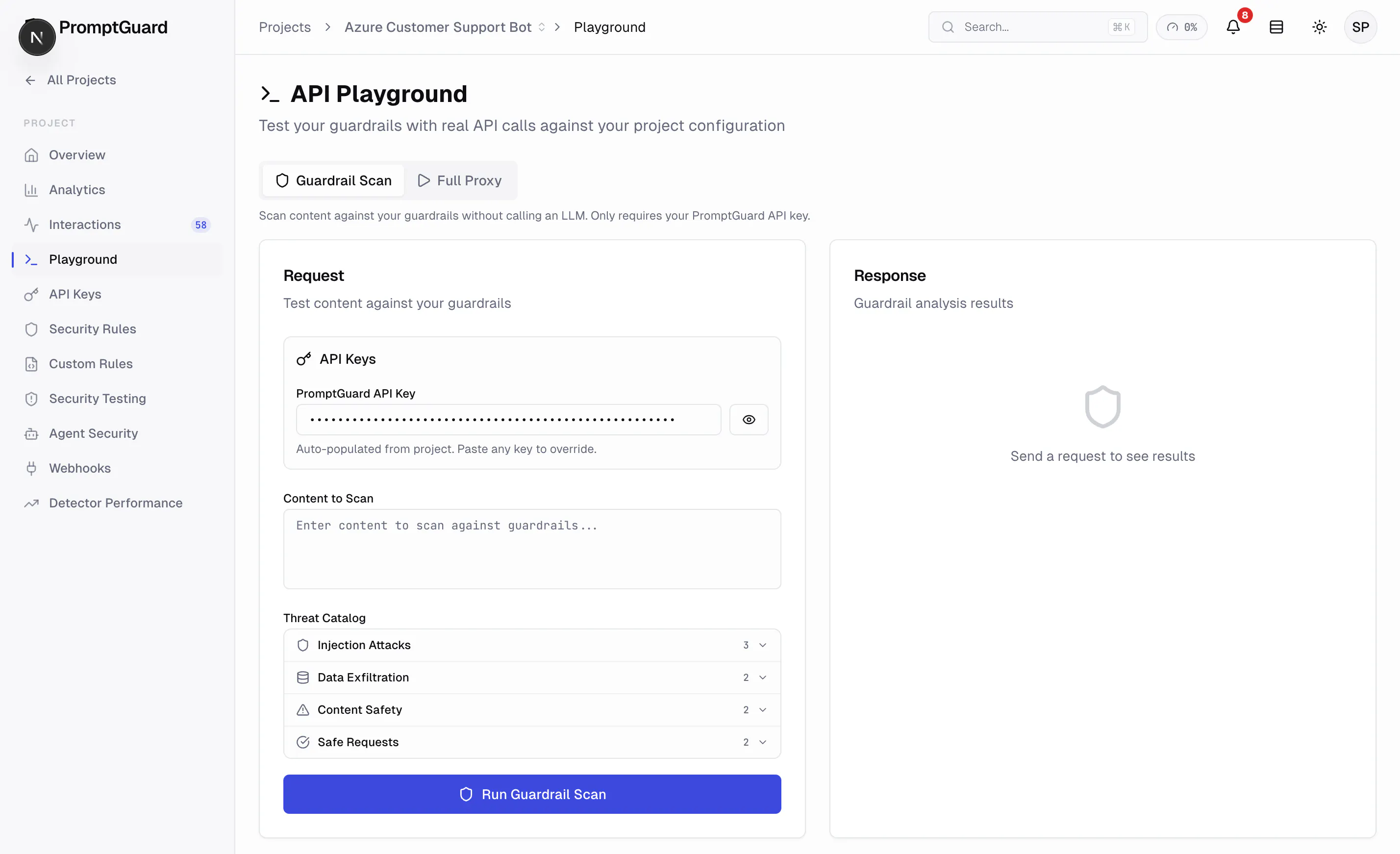Go to Security Testing page

coord(117,399)
